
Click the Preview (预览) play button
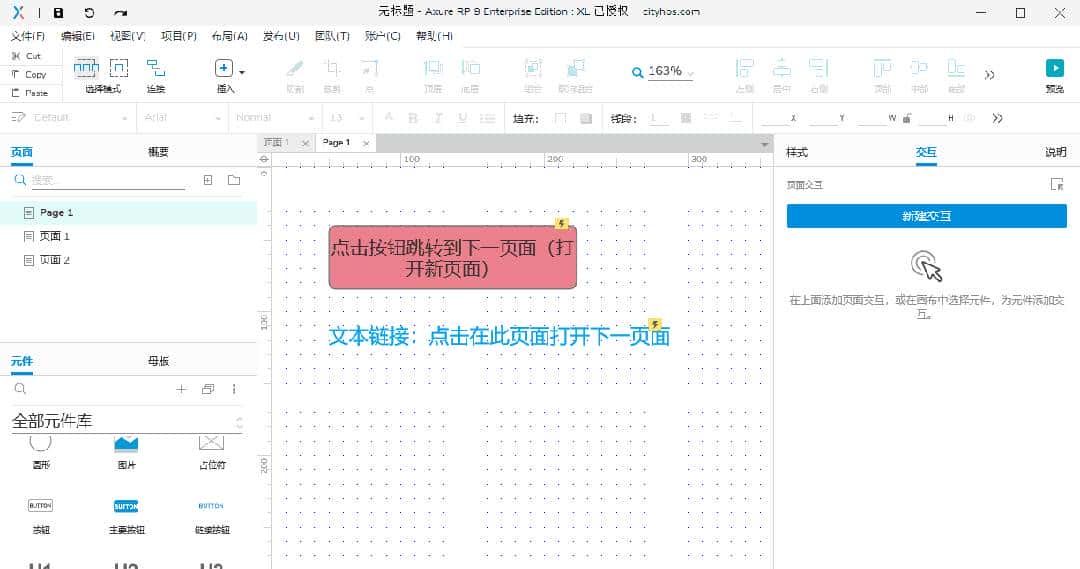1055,68
